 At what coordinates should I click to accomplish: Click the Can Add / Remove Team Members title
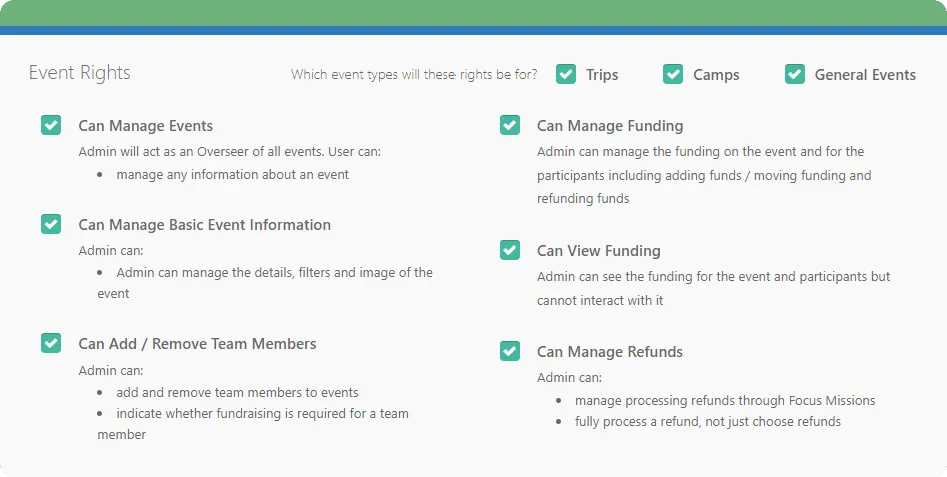[x=197, y=344]
